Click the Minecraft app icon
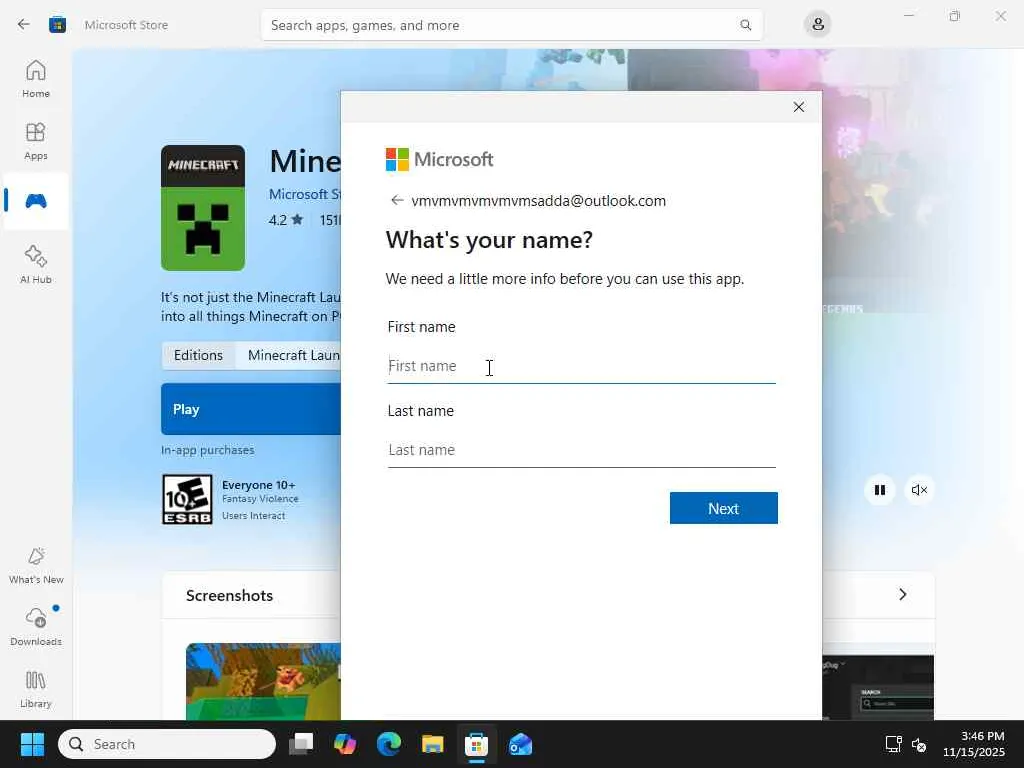This screenshot has height=768, width=1024. (x=203, y=208)
